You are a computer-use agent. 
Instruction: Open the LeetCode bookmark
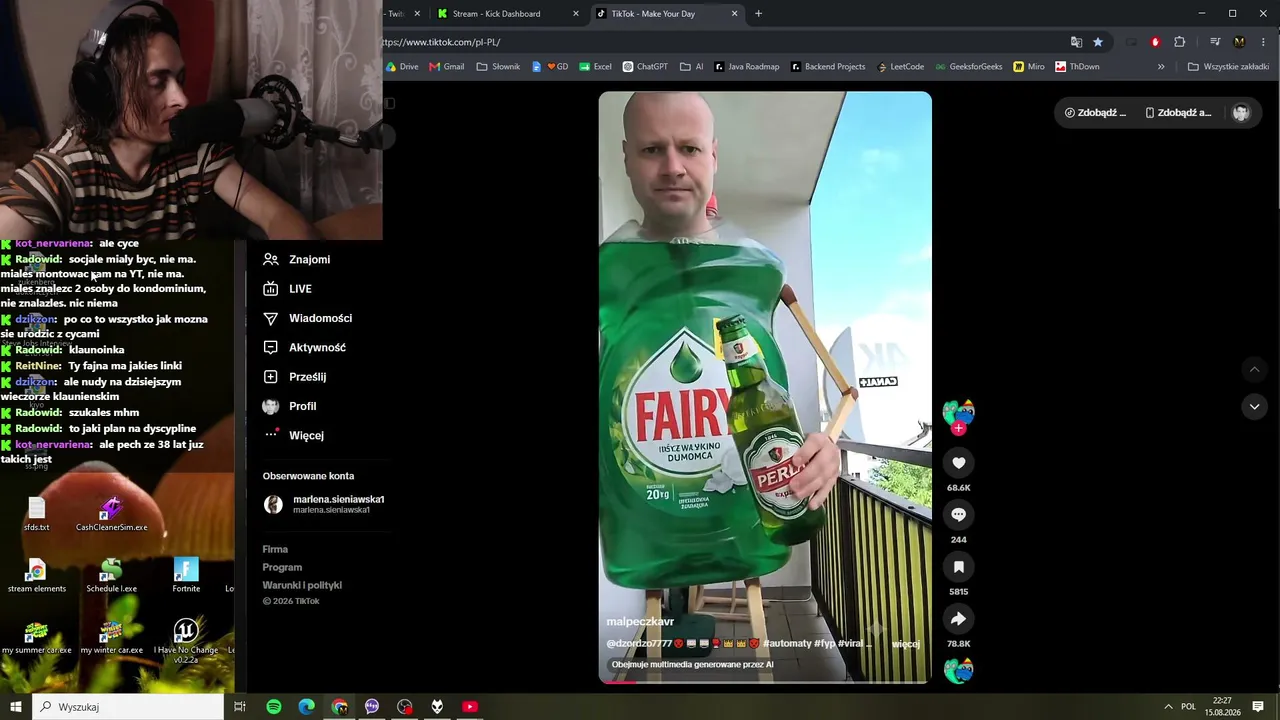(901, 67)
